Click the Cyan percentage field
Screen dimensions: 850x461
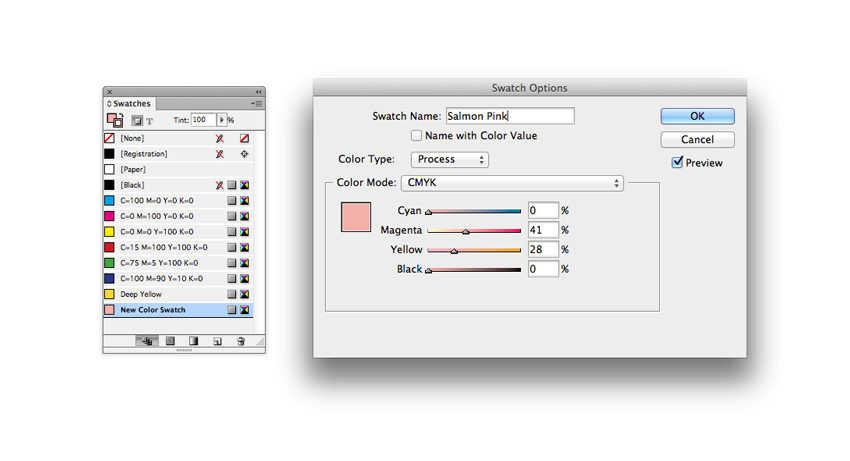(543, 210)
